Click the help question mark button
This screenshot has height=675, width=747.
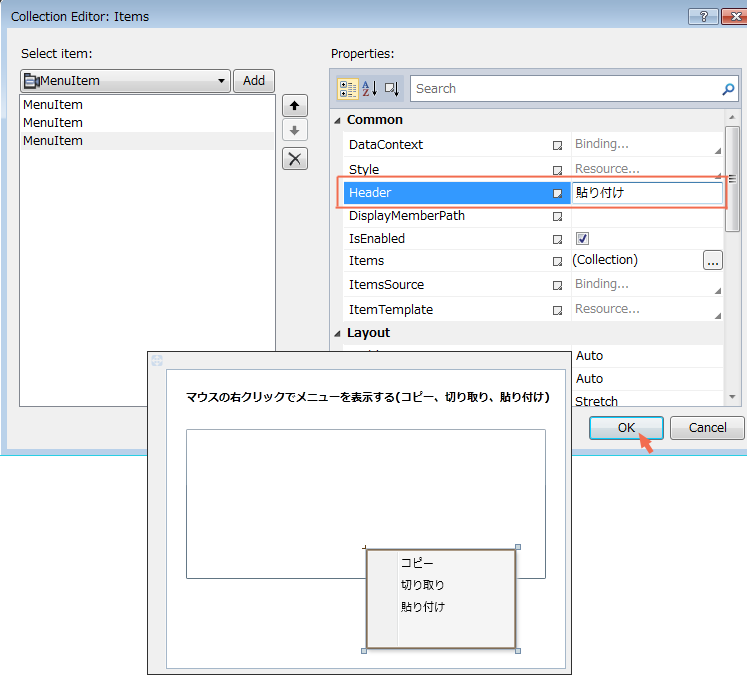[x=703, y=17]
